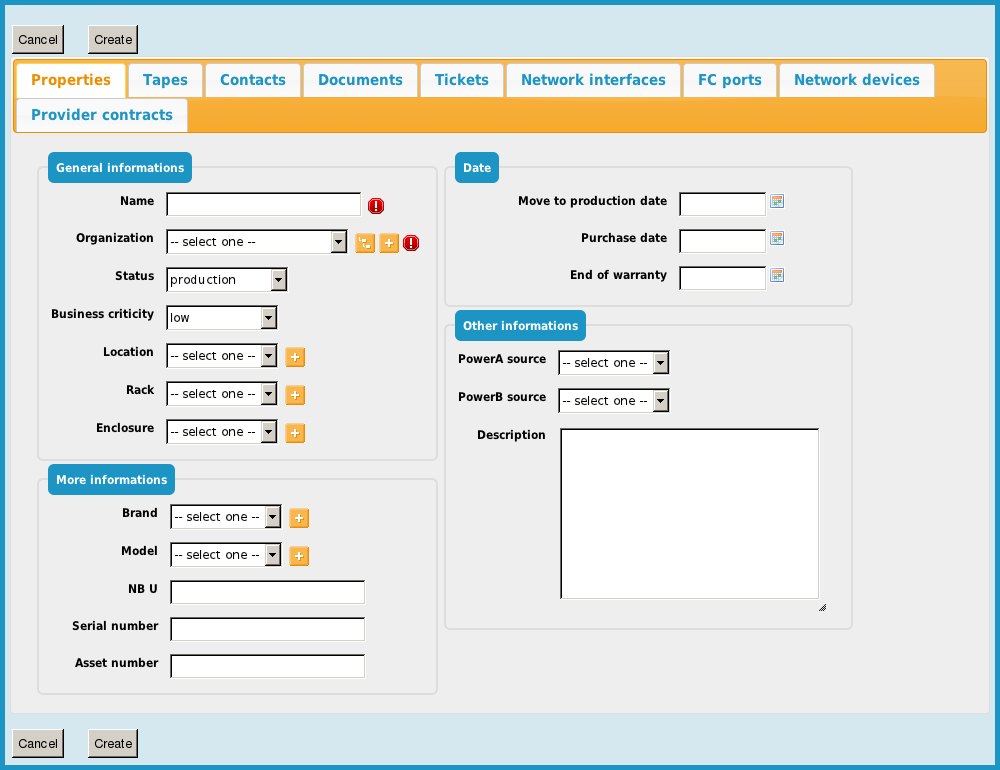1000x770 pixels.
Task: Click into the Name text field
Action: point(263,205)
